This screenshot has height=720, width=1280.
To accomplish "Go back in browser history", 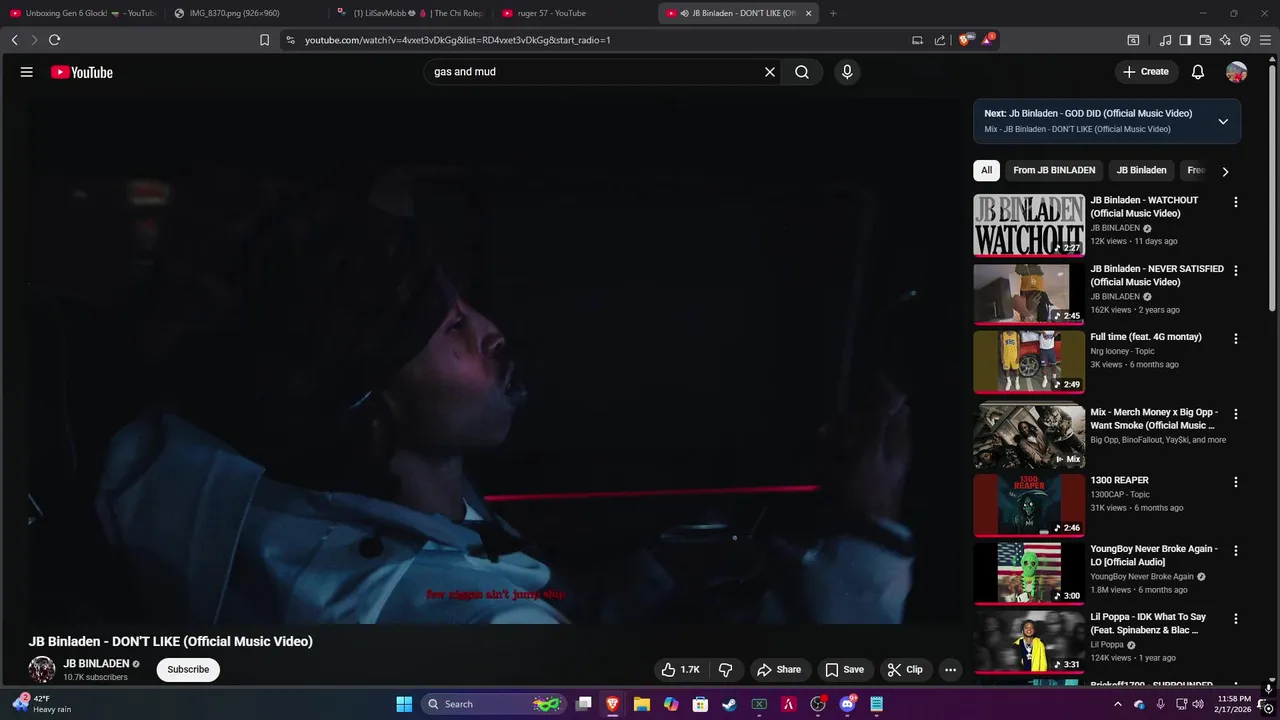I will [x=14, y=40].
